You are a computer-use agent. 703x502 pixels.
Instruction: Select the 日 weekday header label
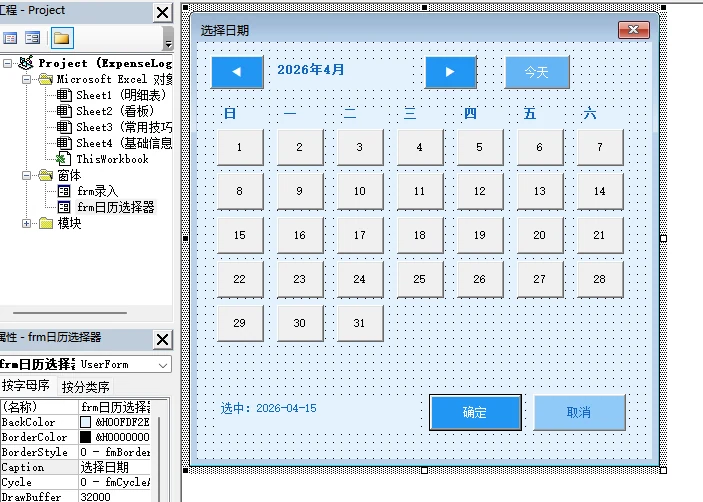tap(230, 113)
